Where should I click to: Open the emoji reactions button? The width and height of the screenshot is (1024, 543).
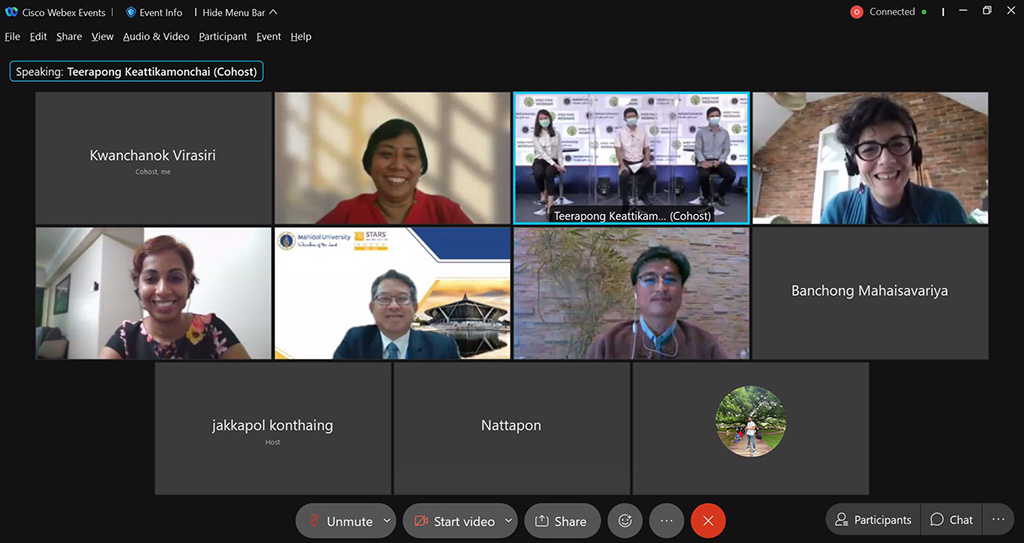(625, 521)
